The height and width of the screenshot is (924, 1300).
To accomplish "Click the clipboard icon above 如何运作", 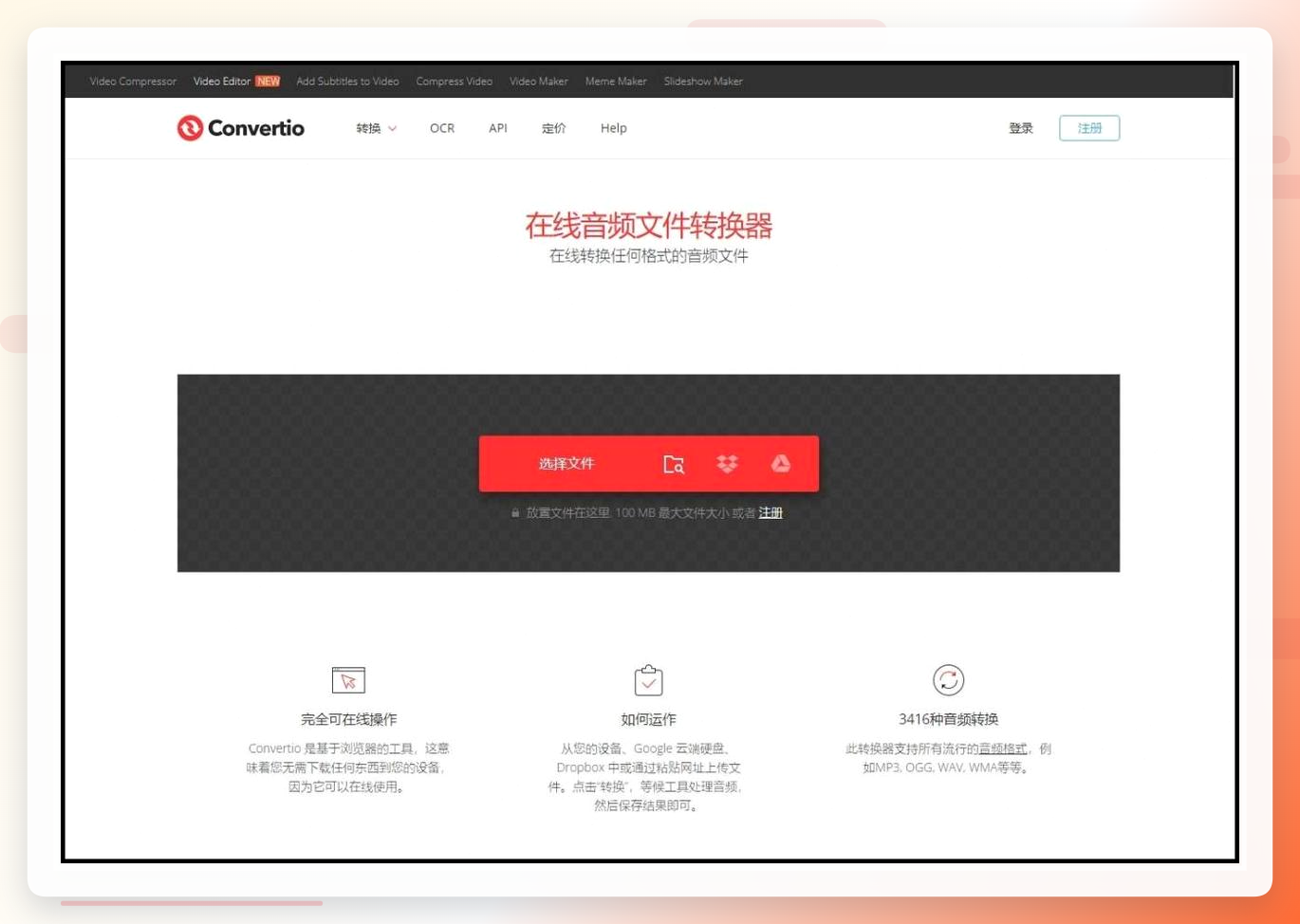I will point(648,680).
